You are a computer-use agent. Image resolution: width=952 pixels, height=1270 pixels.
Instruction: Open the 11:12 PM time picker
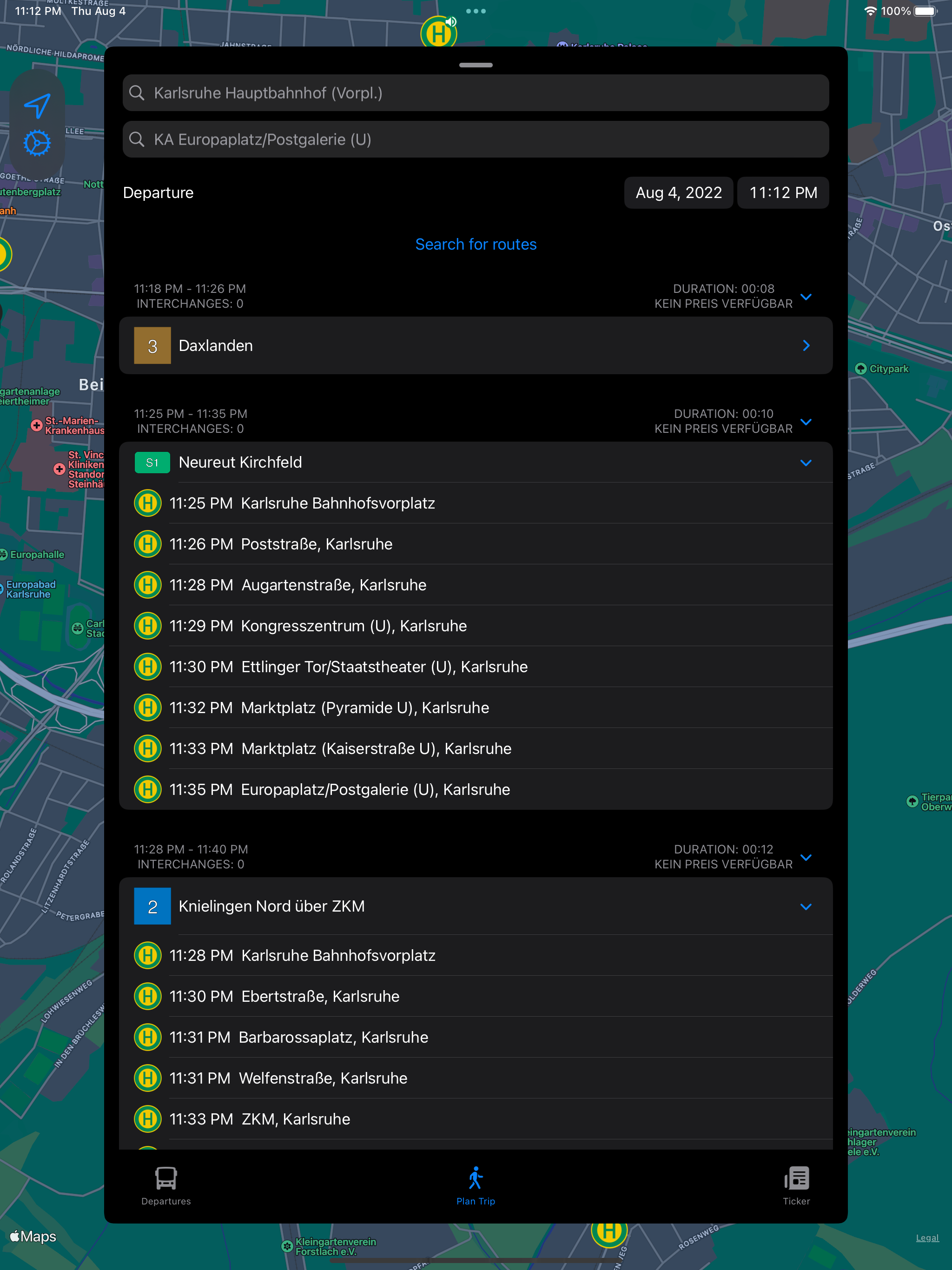(783, 193)
